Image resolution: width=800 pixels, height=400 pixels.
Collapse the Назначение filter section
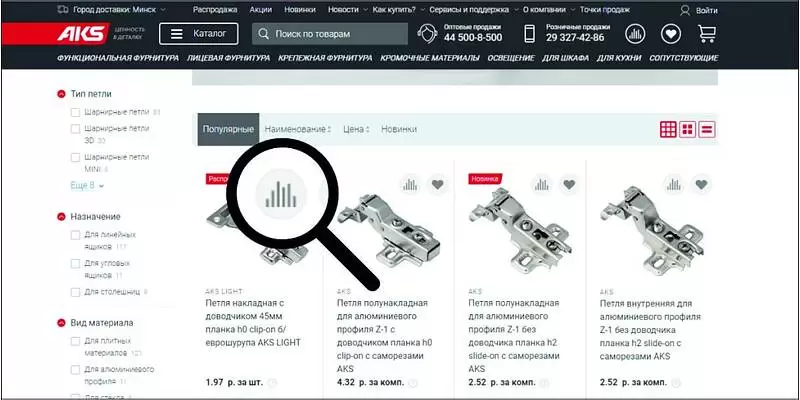(x=61, y=217)
